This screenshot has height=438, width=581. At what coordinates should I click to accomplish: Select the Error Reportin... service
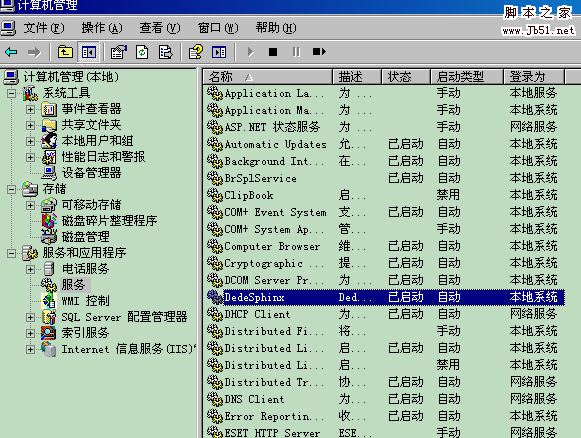point(385,417)
